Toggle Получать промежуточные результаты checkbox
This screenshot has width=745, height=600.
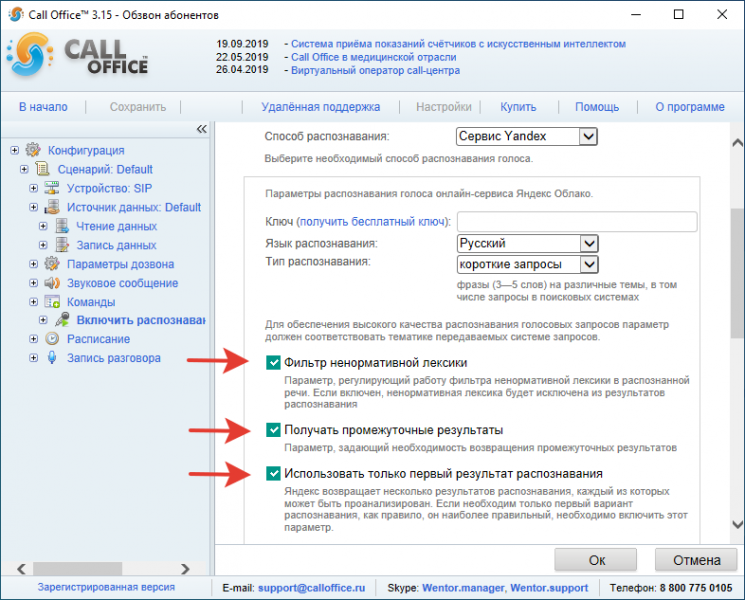pyautogui.click(x=273, y=430)
